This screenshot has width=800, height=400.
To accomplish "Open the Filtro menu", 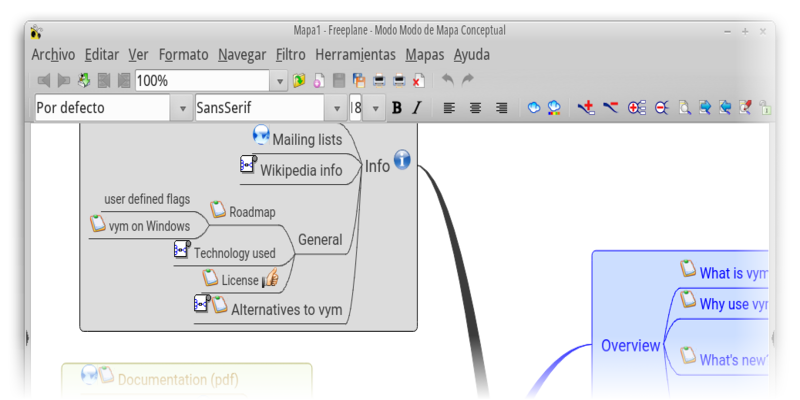I will coord(290,55).
